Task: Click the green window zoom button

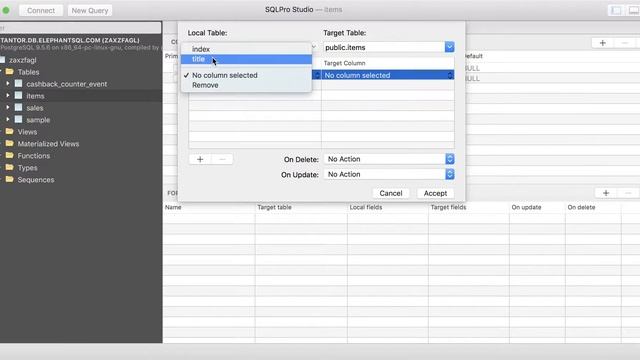Action: coord(6,10)
